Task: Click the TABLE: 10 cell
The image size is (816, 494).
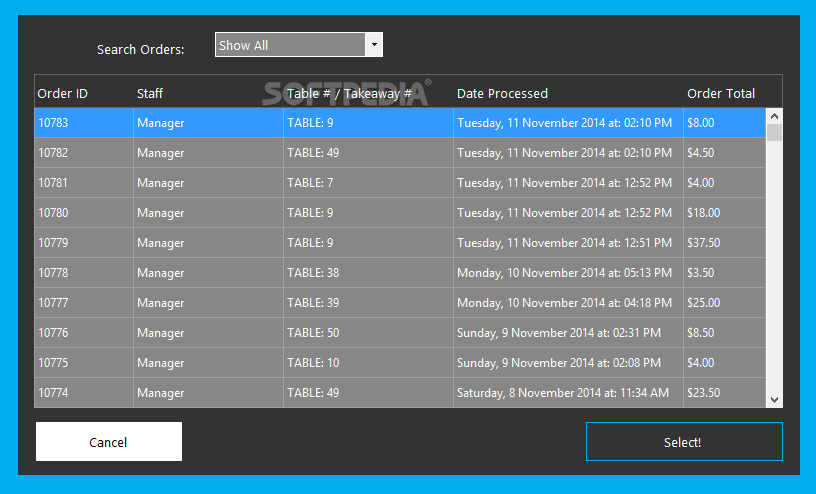Action: [x=368, y=363]
